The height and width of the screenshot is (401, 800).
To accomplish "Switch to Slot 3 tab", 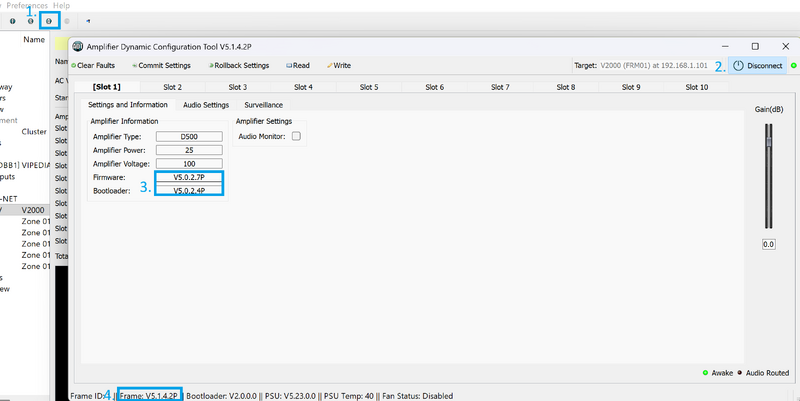I will tap(238, 87).
